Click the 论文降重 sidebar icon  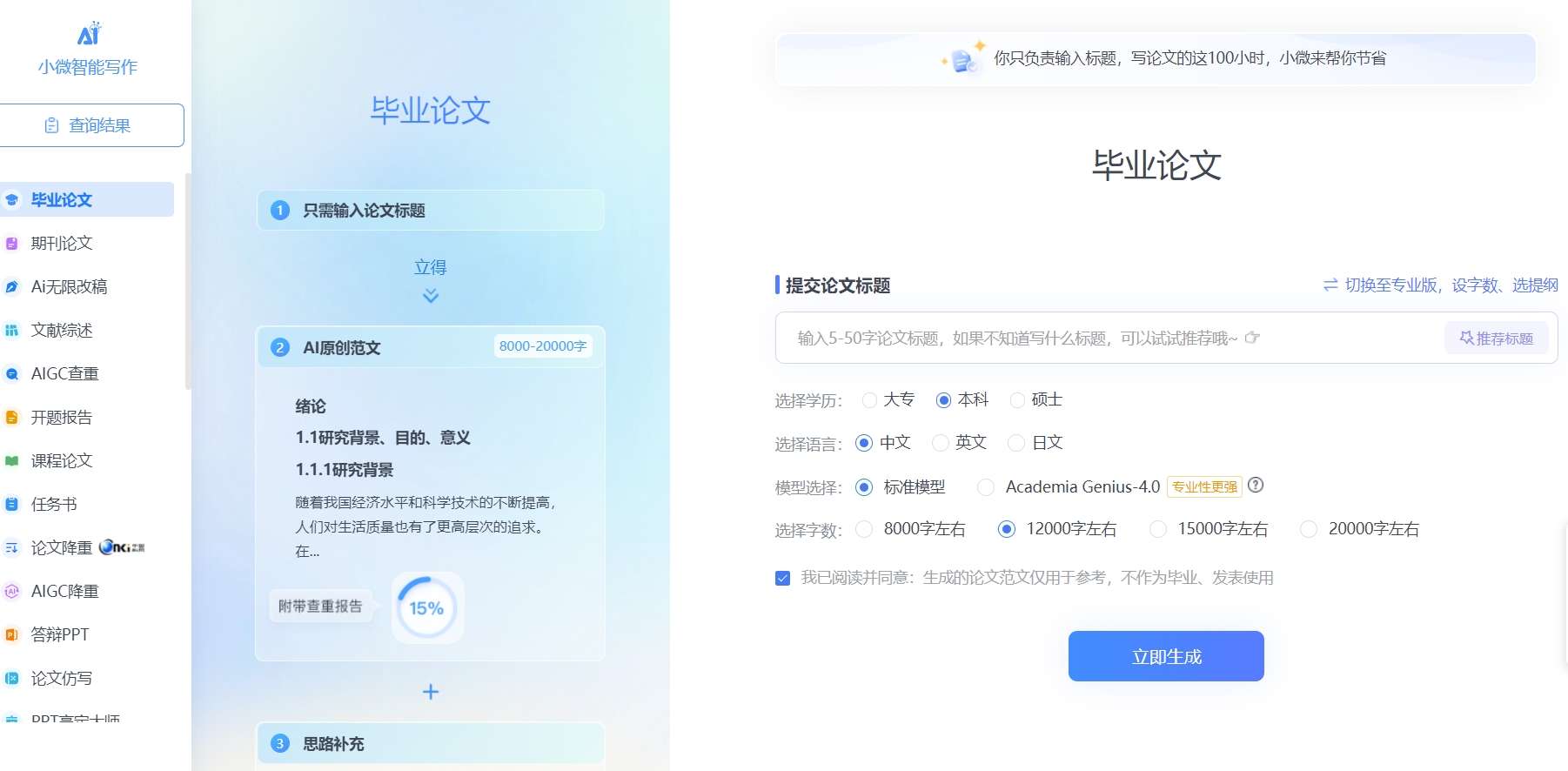[12, 548]
